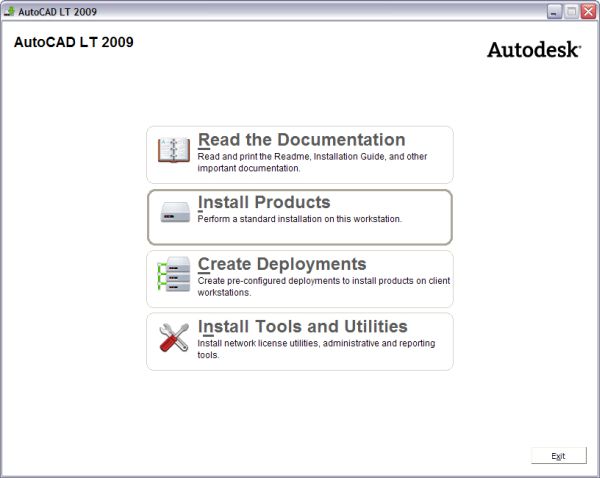
Task: Click the wrench and screwdriver icon
Action: (x=174, y=337)
